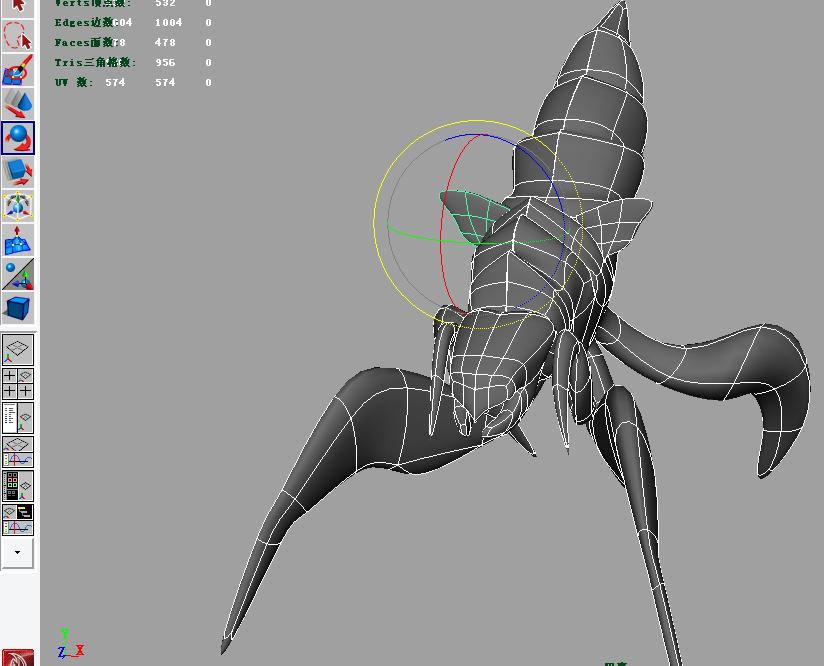Pick the Scale tool

(x=18, y=172)
